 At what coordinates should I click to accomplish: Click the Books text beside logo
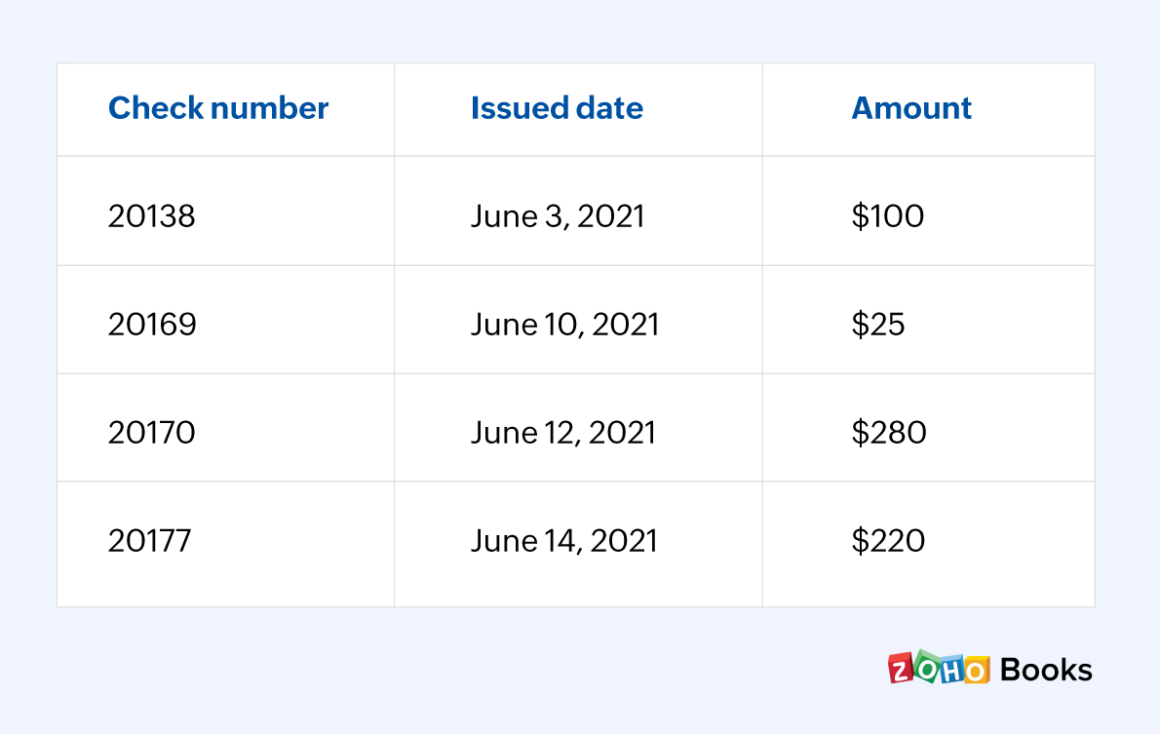[1046, 669]
